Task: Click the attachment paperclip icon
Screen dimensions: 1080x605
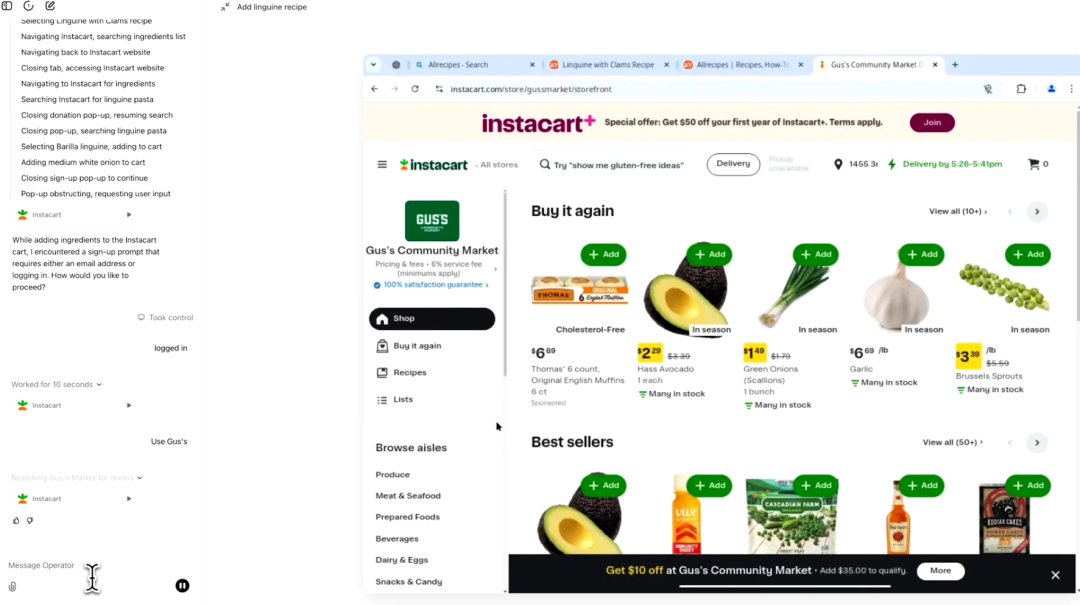Action: [x=12, y=587]
